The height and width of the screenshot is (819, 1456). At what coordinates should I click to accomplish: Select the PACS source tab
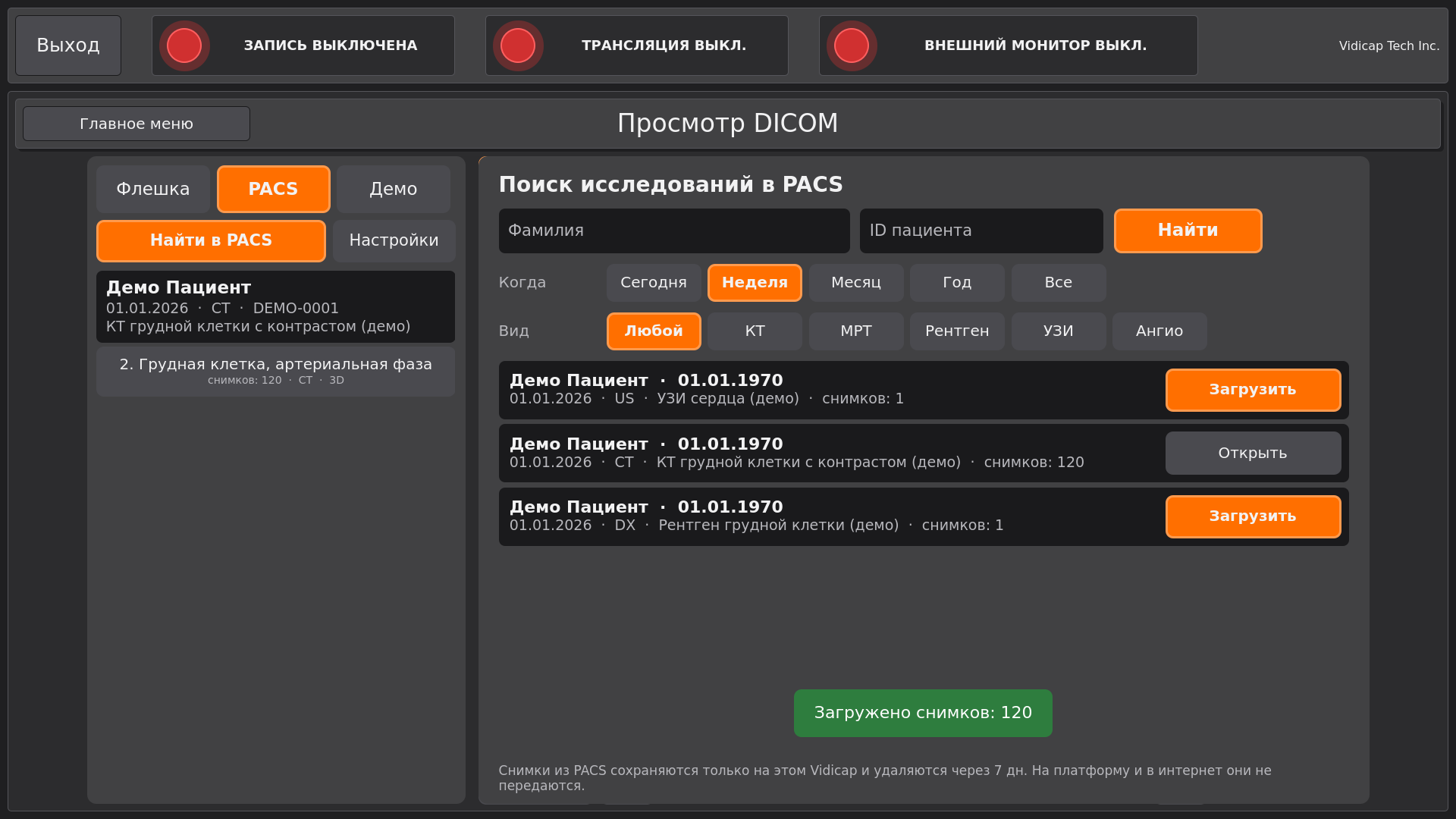point(274,189)
